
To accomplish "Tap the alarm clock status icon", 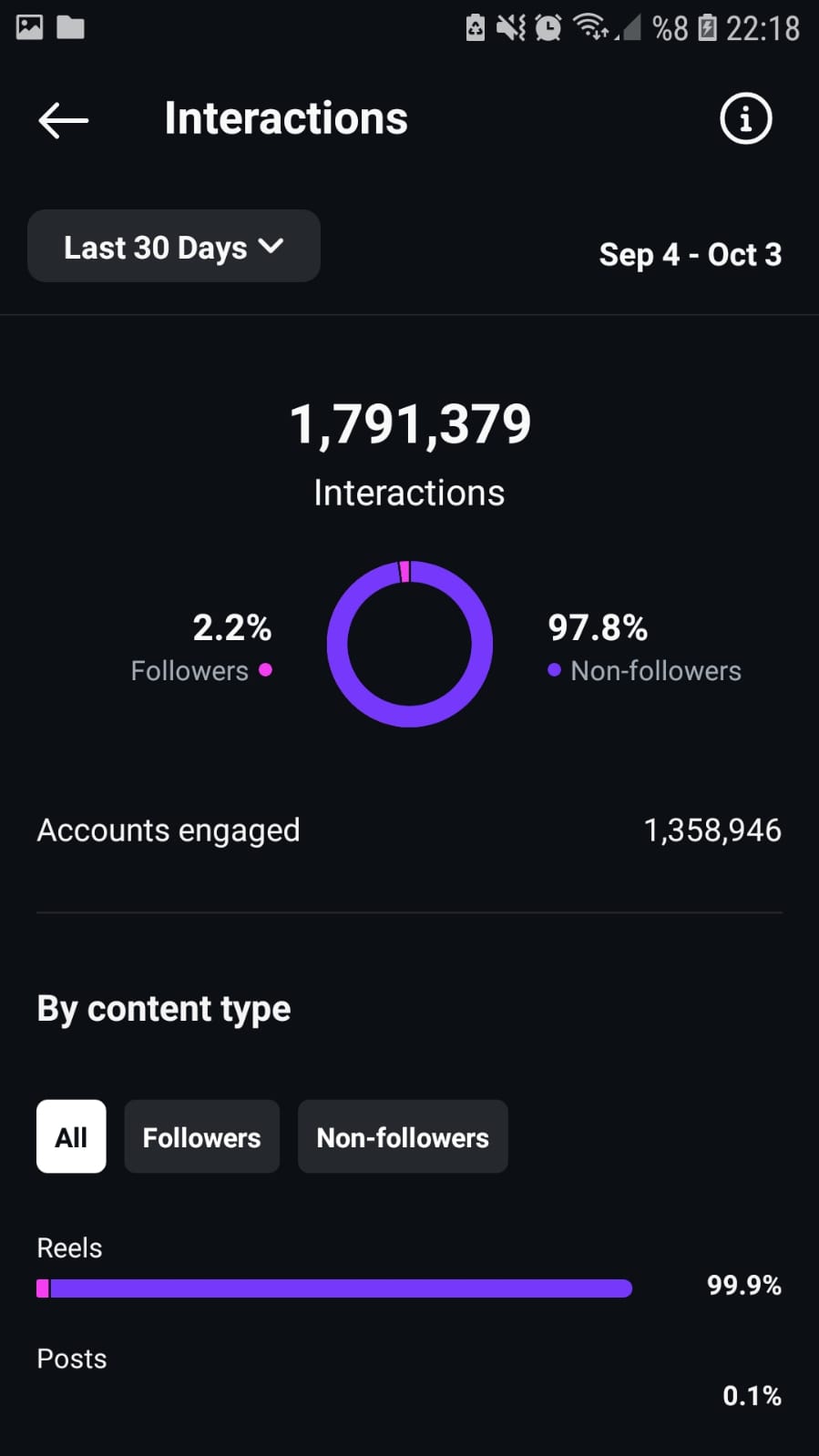I will click(x=548, y=27).
